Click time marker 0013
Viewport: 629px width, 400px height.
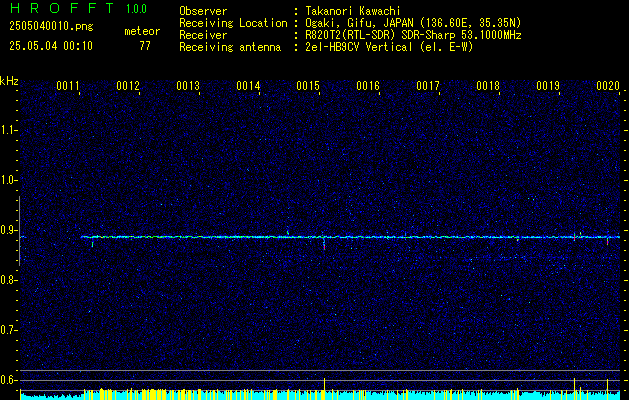[188, 86]
